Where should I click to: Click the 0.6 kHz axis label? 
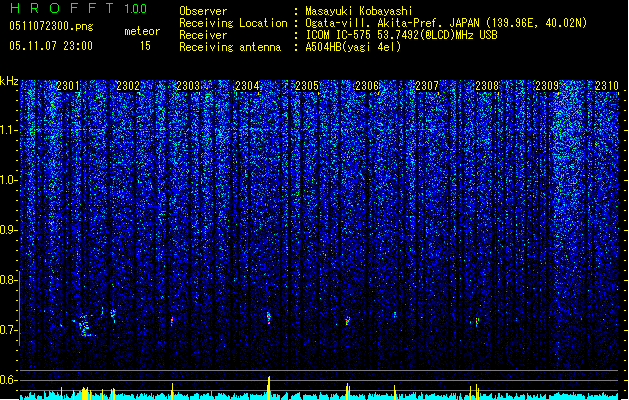8,380
